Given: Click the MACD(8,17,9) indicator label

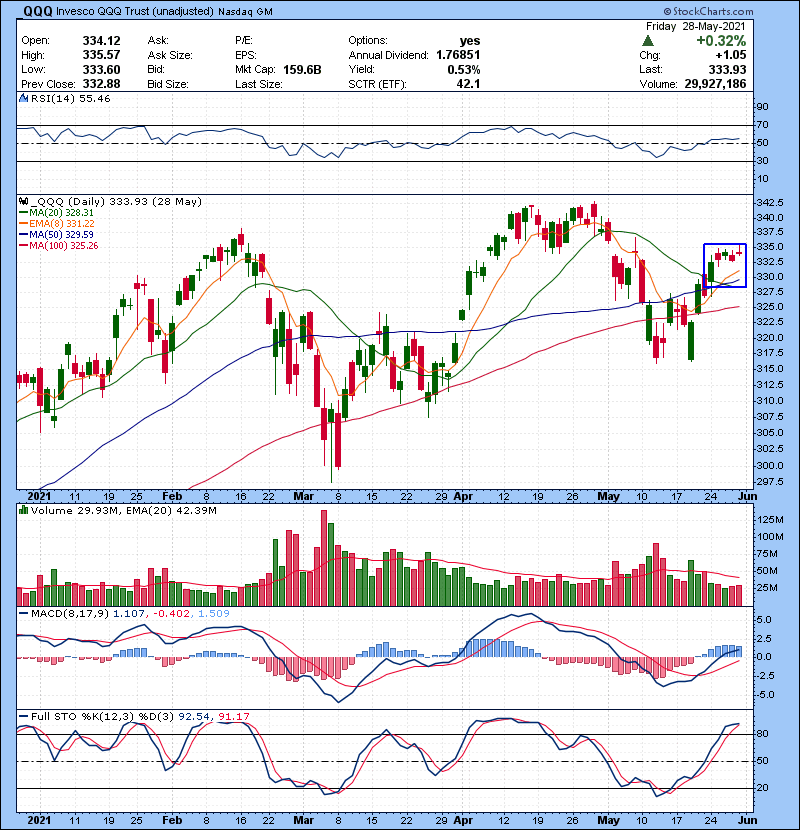Looking at the screenshot, I should [70, 614].
